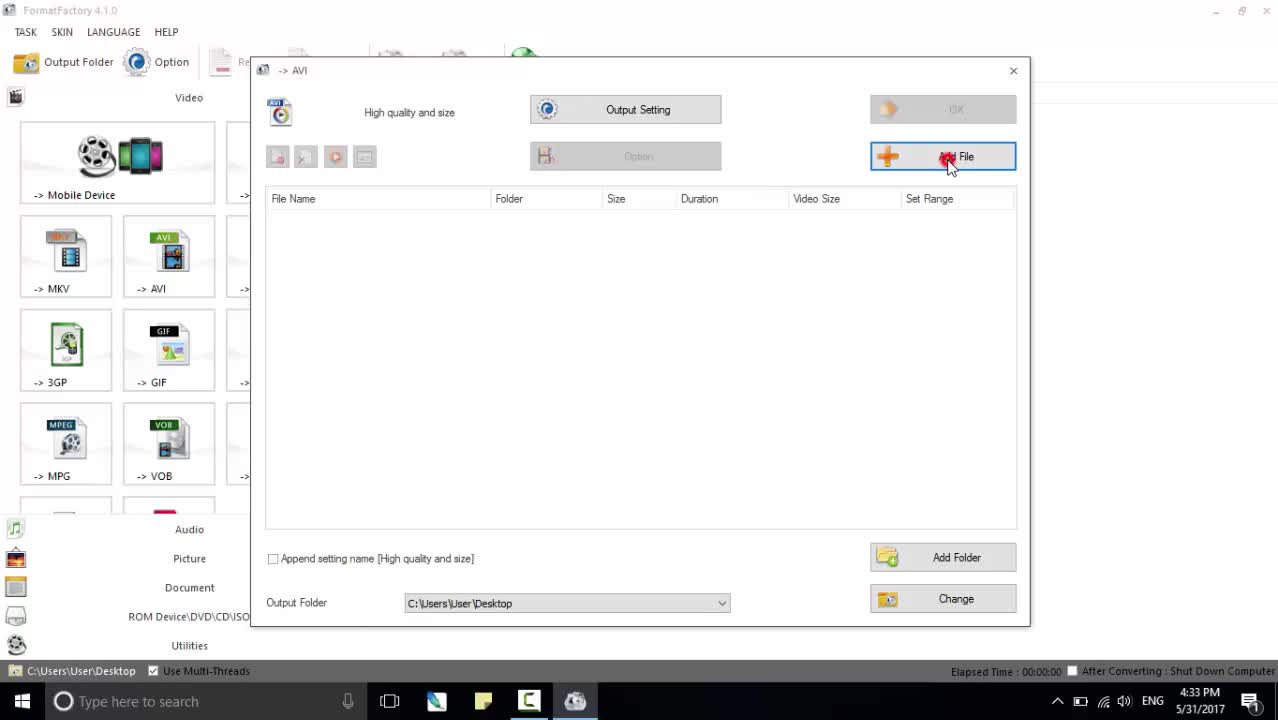Click the Folder column header
This screenshot has width=1278, height=720.
coord(547,199)
